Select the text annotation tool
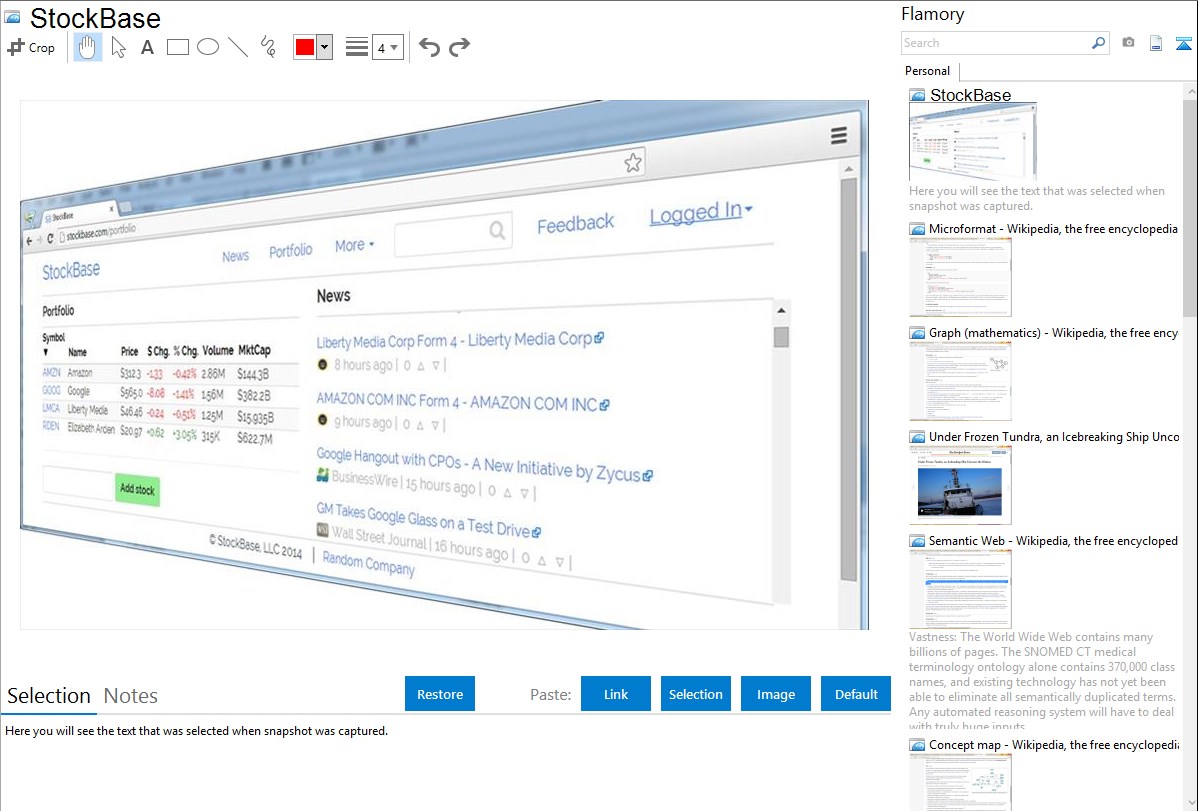The width and height of the screenshot is (1198, 811). coord(147,47)
